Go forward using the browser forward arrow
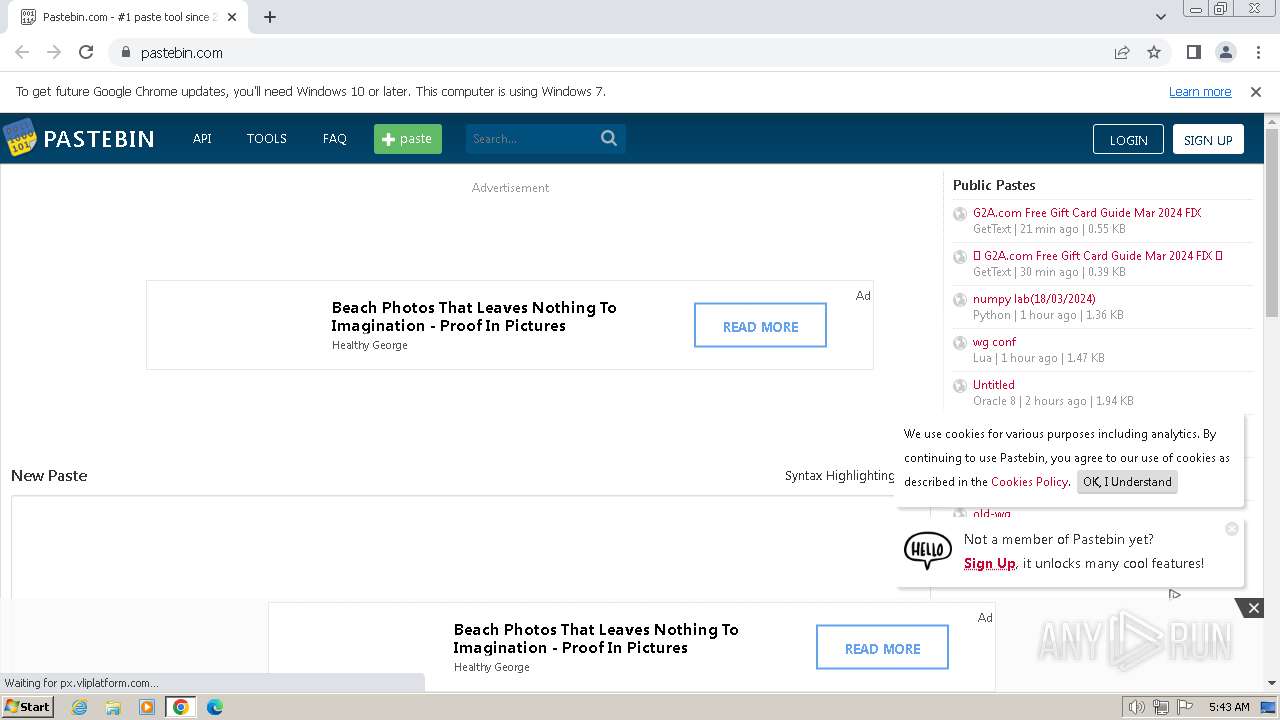This screenshot has height=720, width=1280. tap(54, 52)
